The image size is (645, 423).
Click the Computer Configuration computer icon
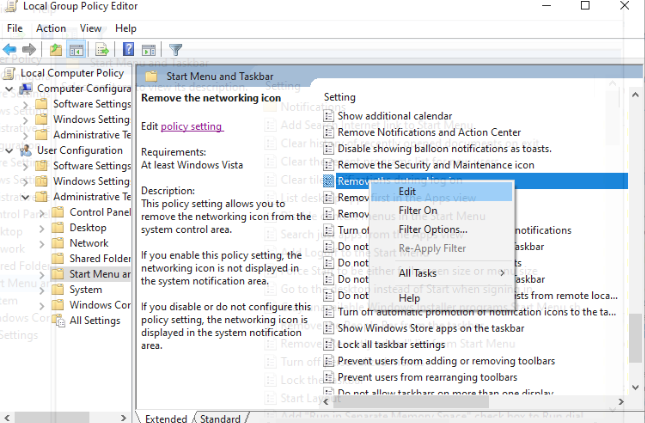(x=26, y=88)
